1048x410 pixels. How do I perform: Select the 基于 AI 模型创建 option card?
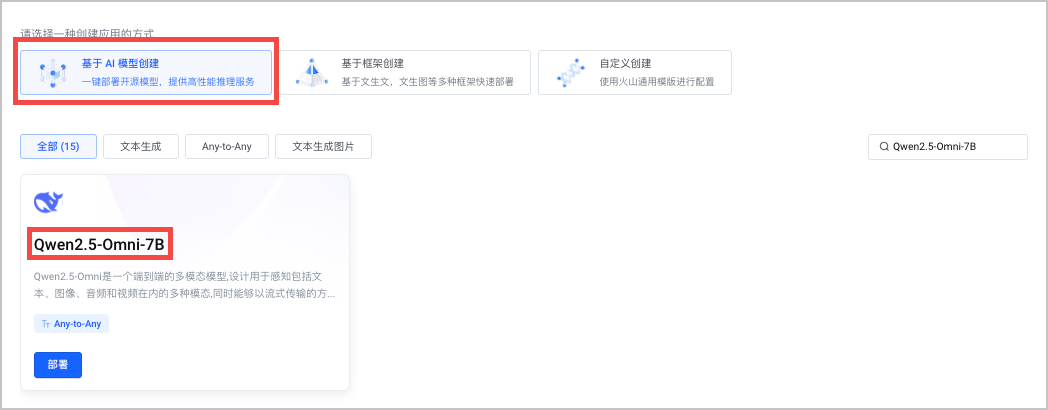click(146, 72)
